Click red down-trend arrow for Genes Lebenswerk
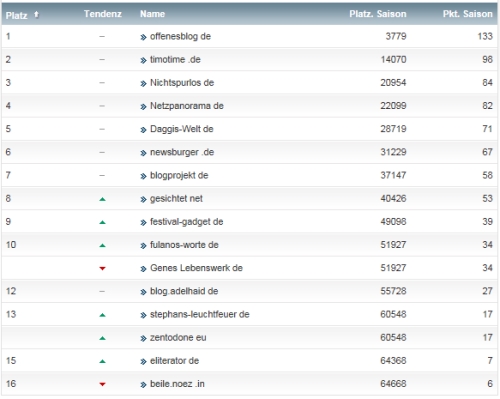This screenshot has height=399, width=500. click(102, 268)
